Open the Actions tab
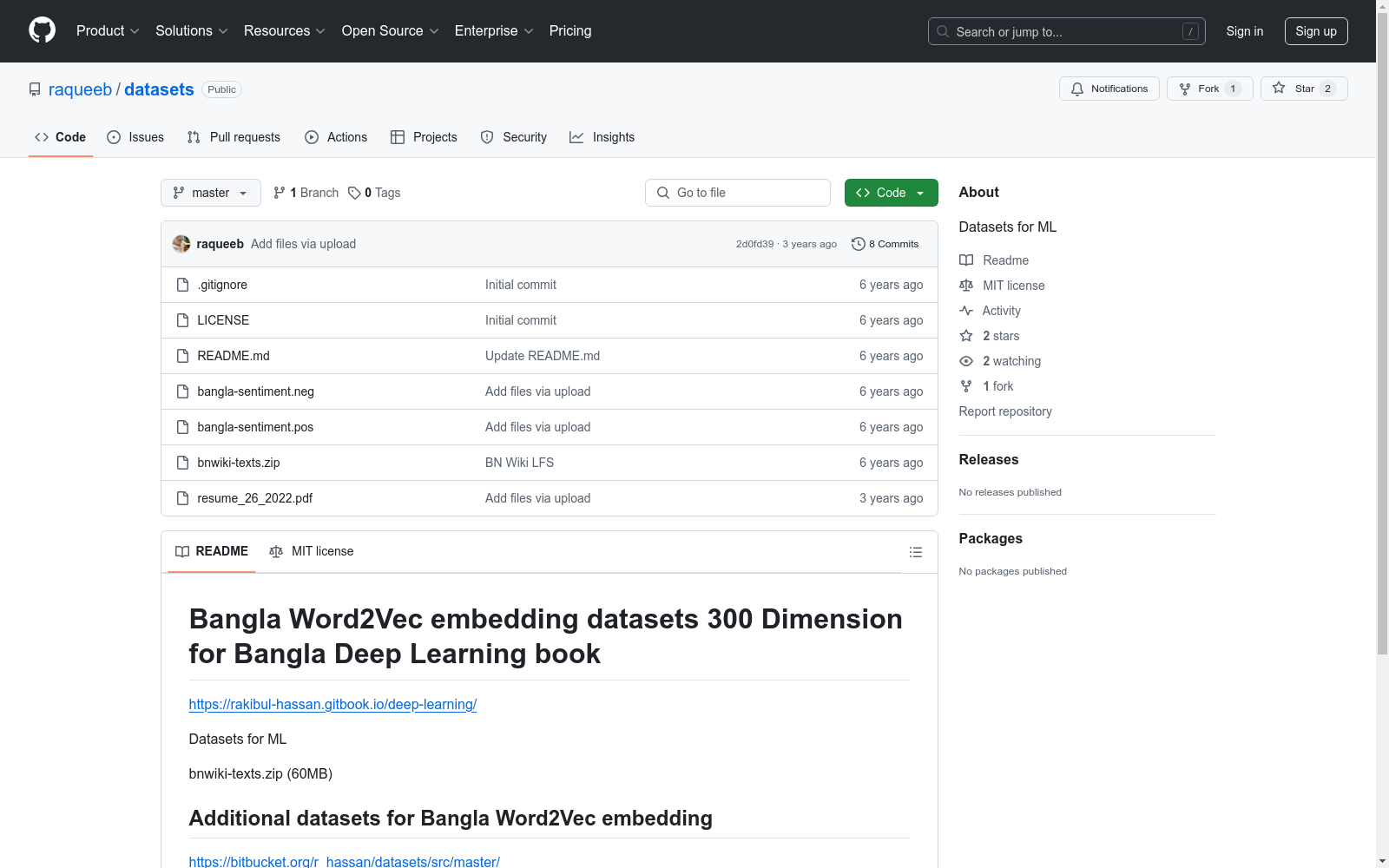1389x868 pixels. 336,137
